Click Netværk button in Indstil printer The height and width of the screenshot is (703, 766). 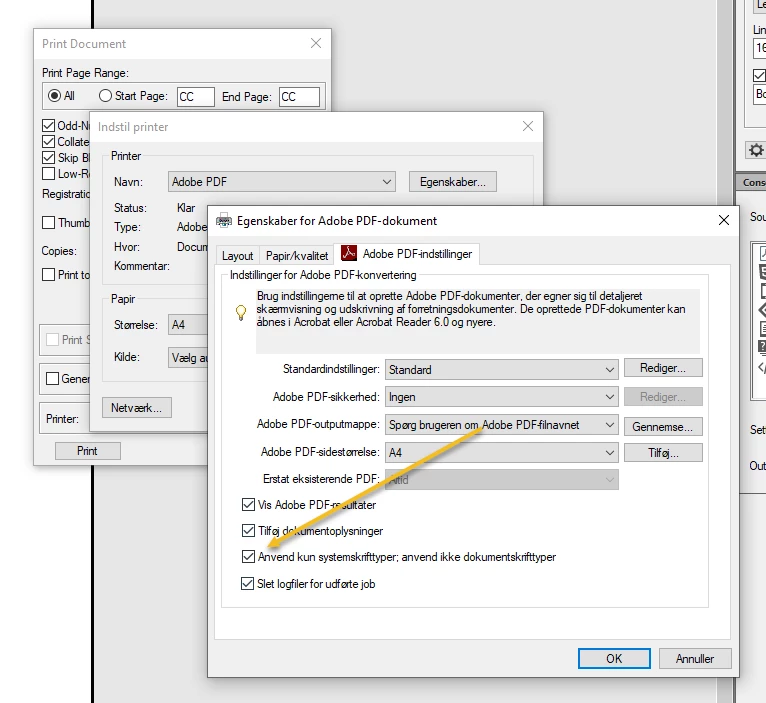pos(137,407)
